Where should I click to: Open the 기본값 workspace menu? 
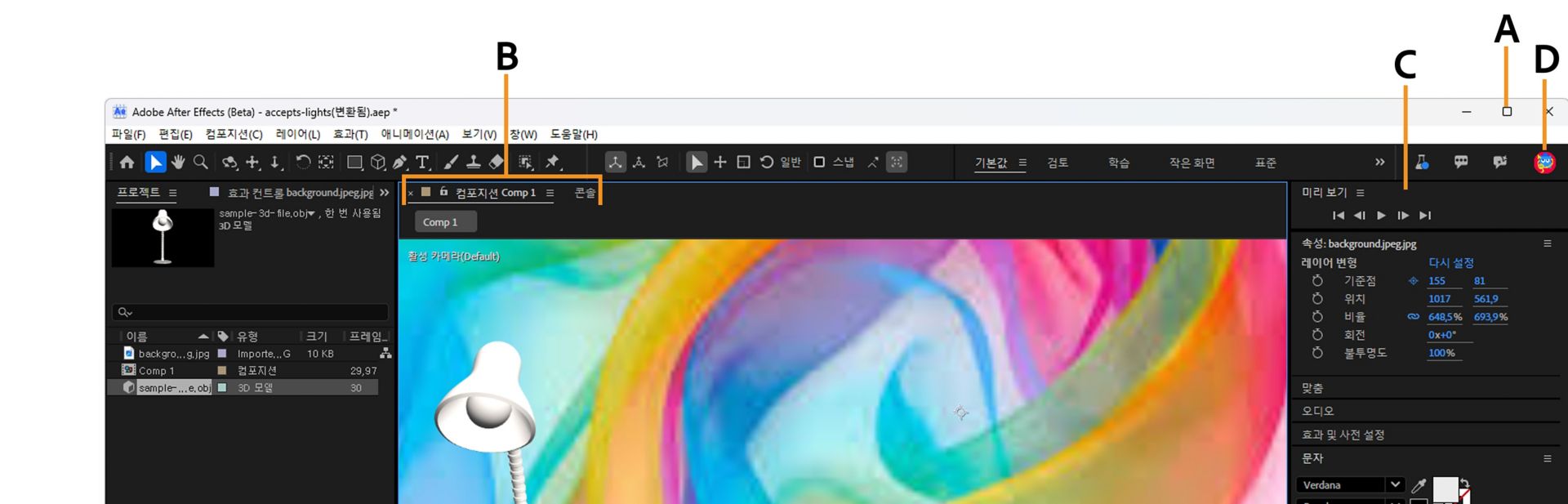click(x=1022, y=163)
